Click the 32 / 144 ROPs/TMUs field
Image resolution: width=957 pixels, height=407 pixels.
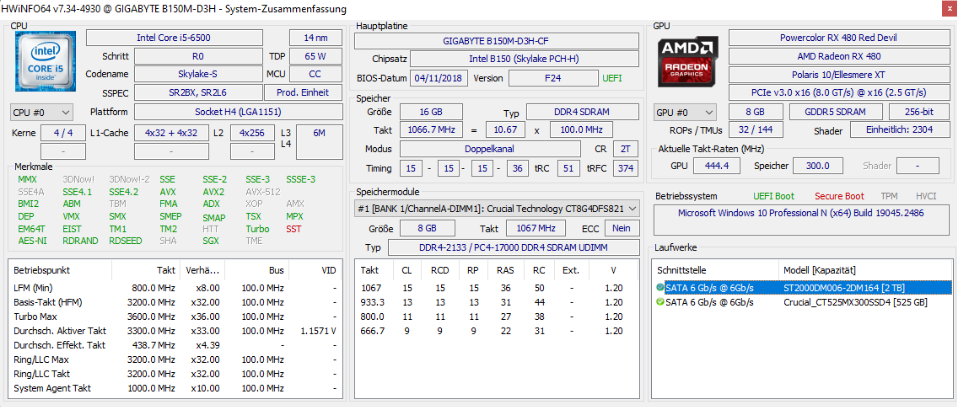coord(756,131)
